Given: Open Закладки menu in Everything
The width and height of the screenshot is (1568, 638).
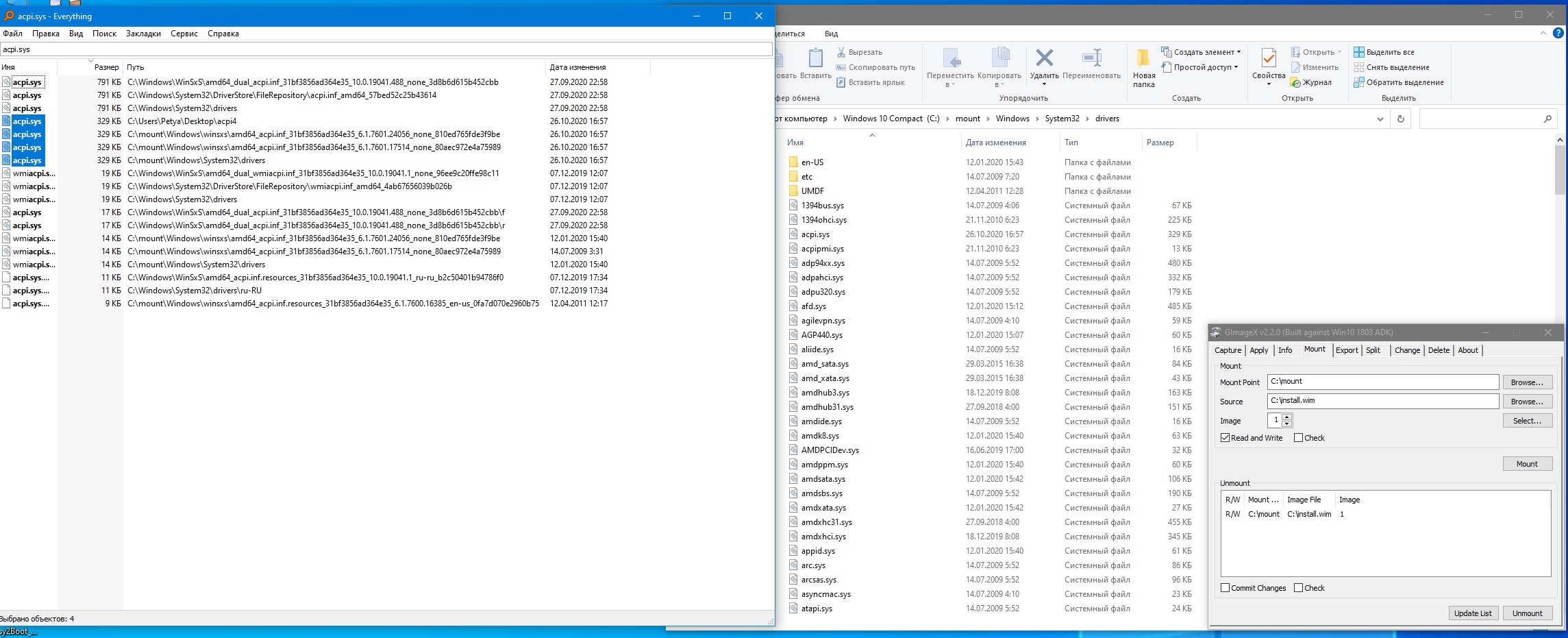Looking at the screenshot, I should (x=143, y=34).
